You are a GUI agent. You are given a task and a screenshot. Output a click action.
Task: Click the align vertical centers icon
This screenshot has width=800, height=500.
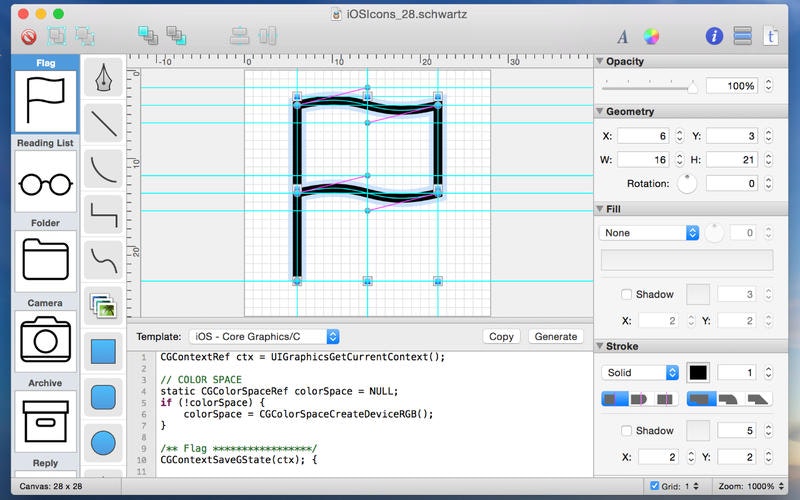[x=239, y=36]
